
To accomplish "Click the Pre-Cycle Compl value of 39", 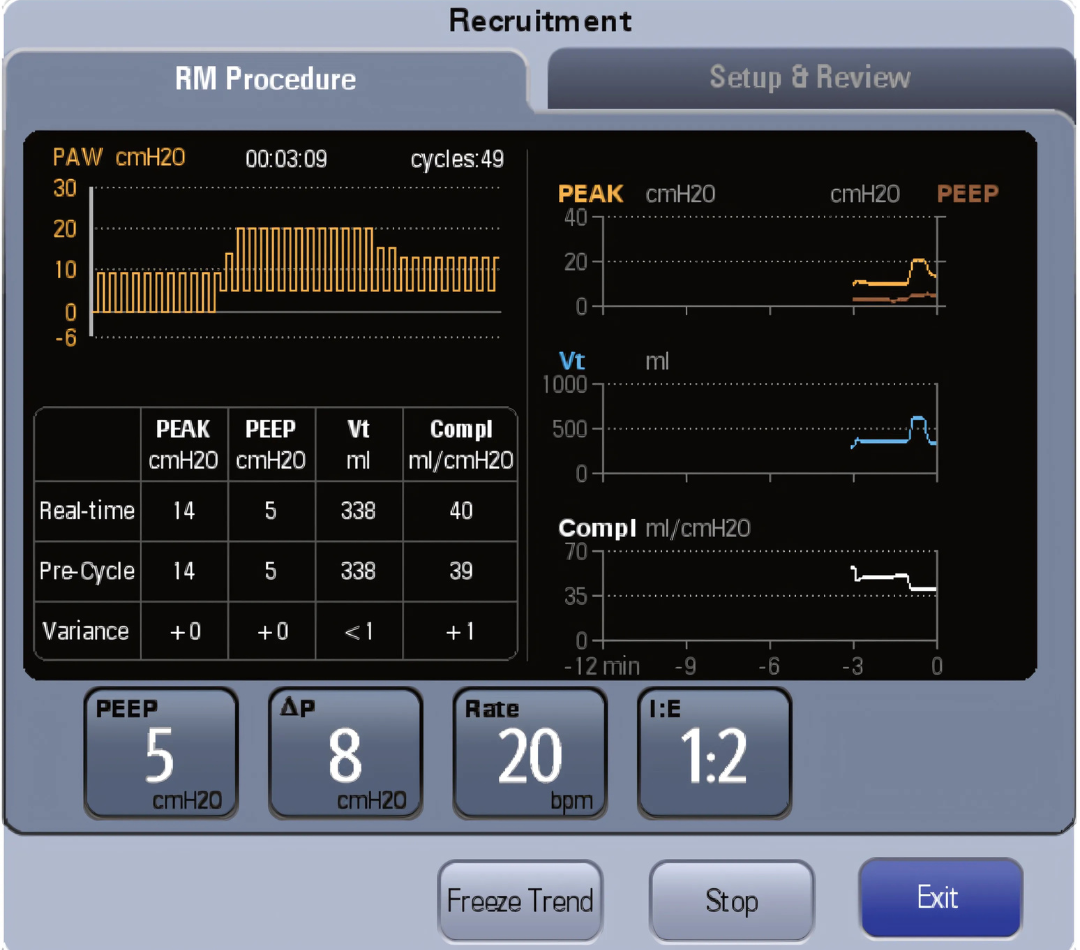I will (460, 571).
